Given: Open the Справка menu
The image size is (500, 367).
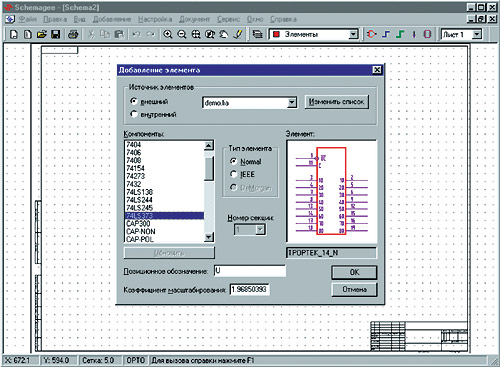Looking at the screenshot, I should click(283, 19).
